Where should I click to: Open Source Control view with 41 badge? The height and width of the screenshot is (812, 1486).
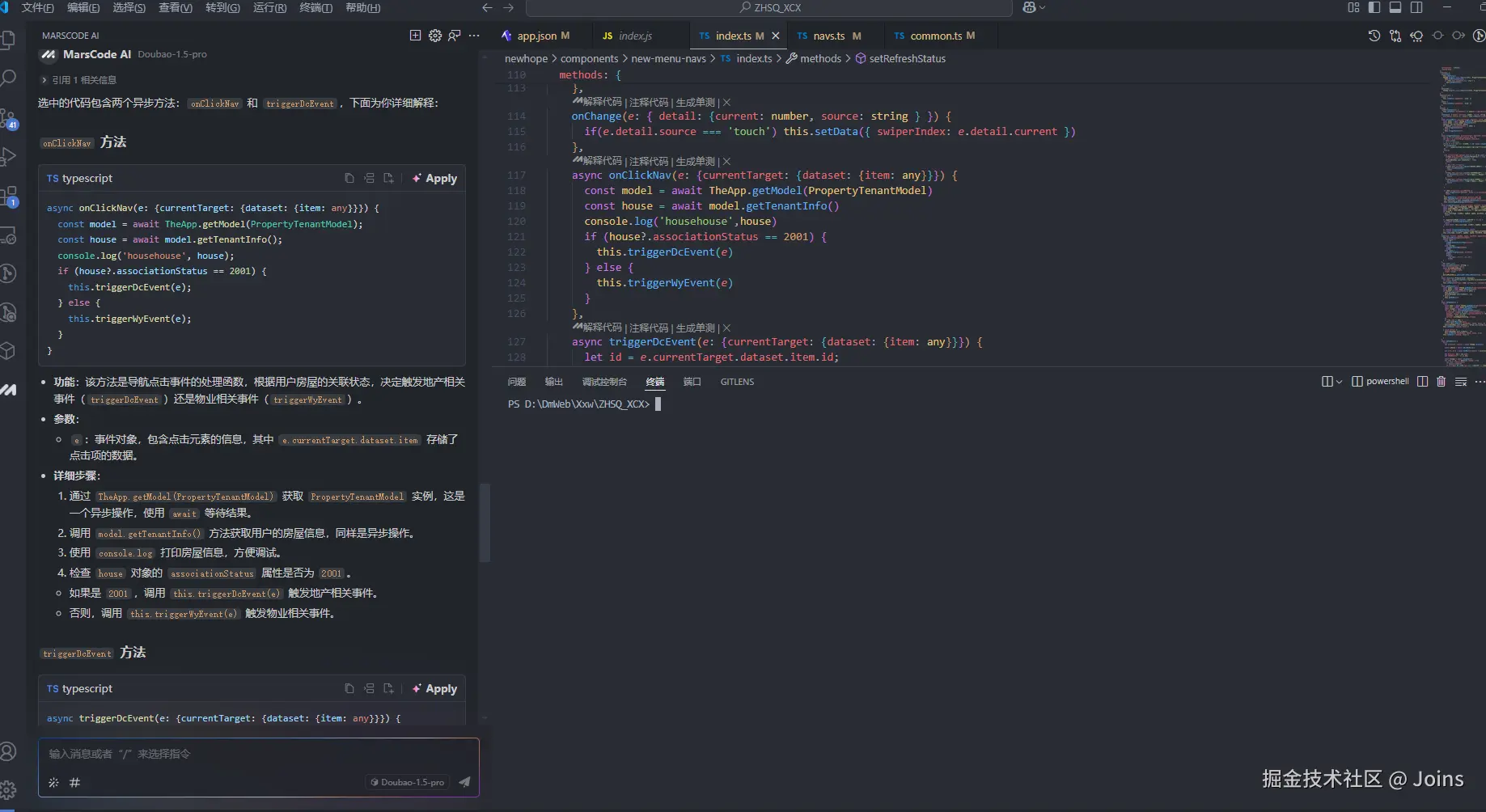(8, 119)
